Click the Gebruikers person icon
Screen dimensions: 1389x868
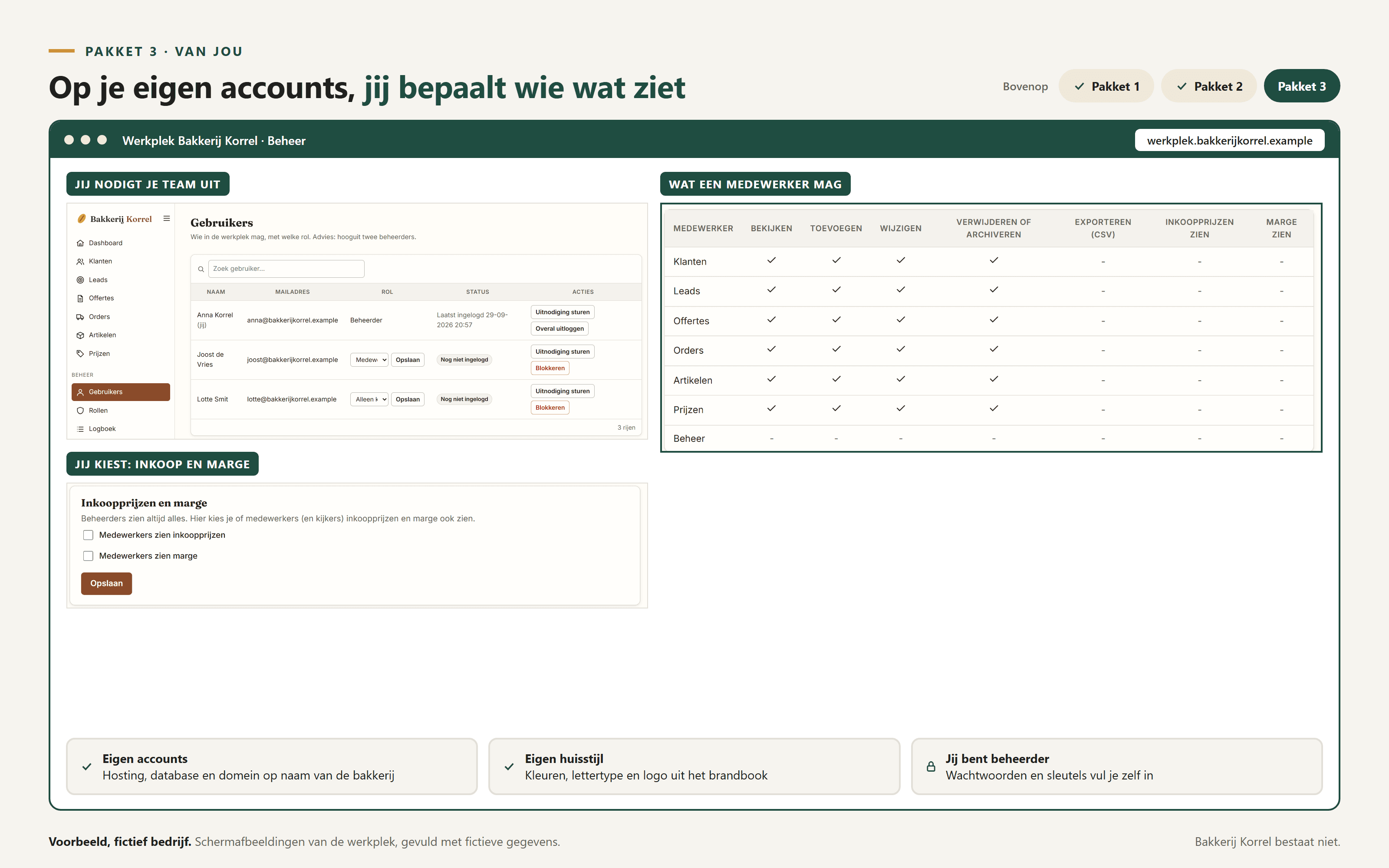tap(80, 392)
